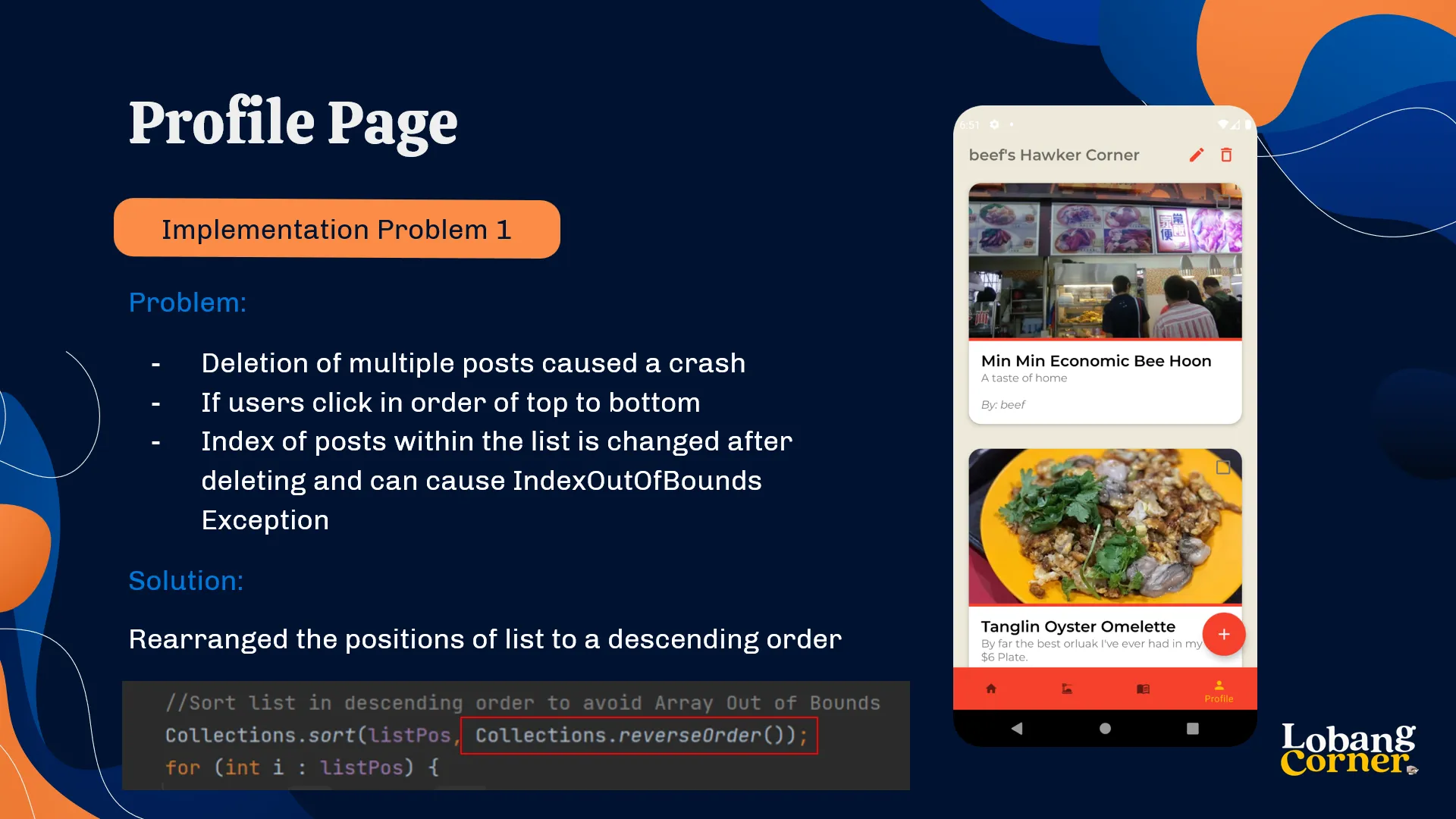Image resolution: width=1456 pixels, height=819 pixels.
Task: Check the Tanglin Oyster Omelette post checkbox
Action: tap(1223, 467)
